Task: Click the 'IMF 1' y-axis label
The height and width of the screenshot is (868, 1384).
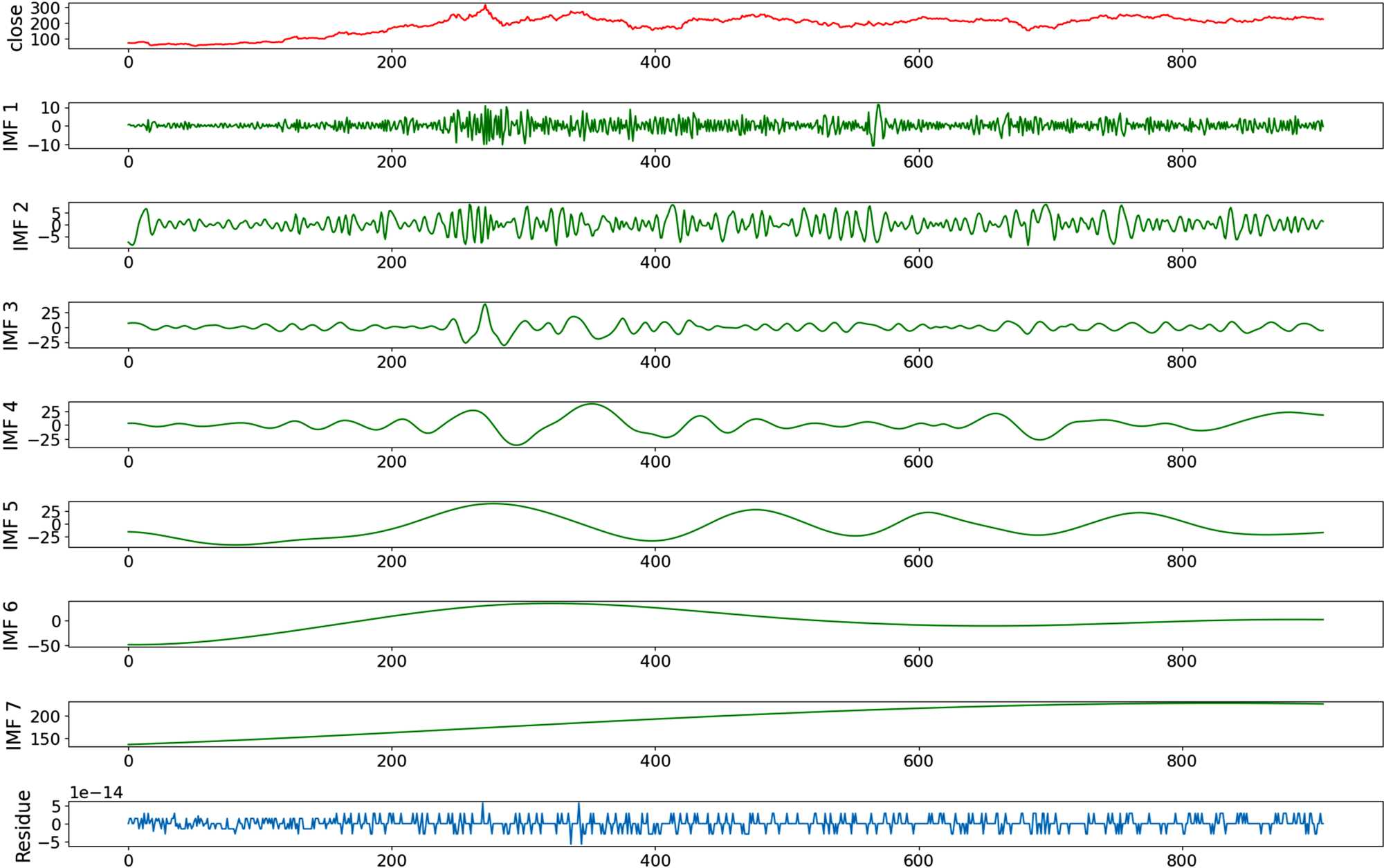Action: (11, 127)
